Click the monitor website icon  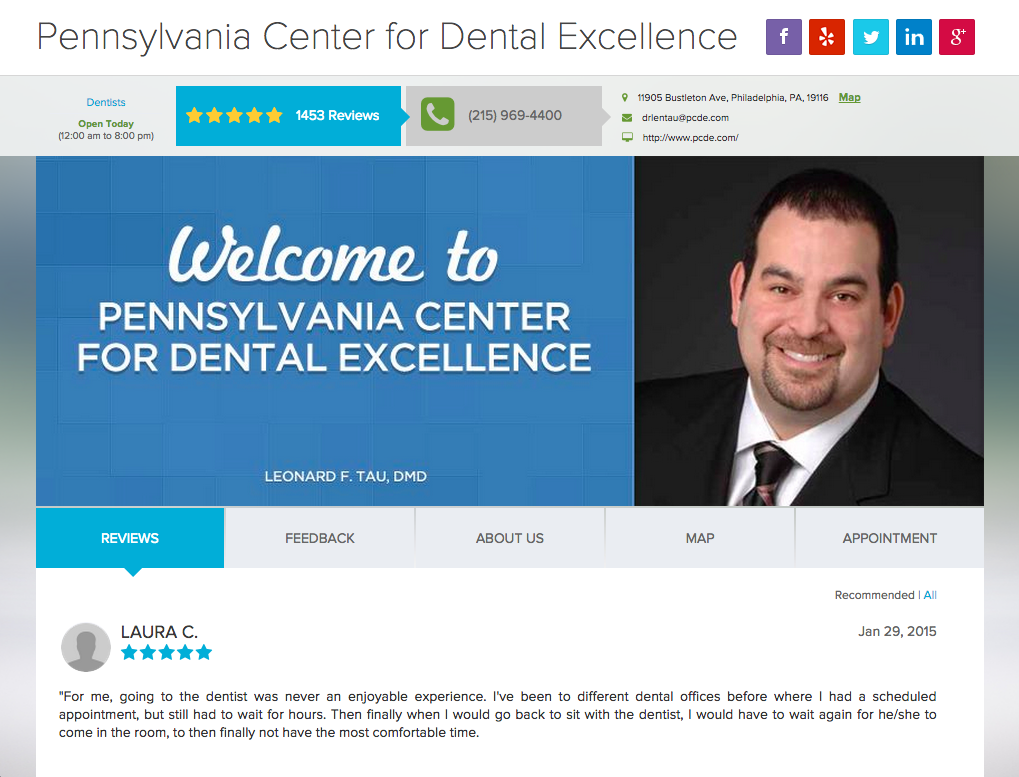[627, 137]
